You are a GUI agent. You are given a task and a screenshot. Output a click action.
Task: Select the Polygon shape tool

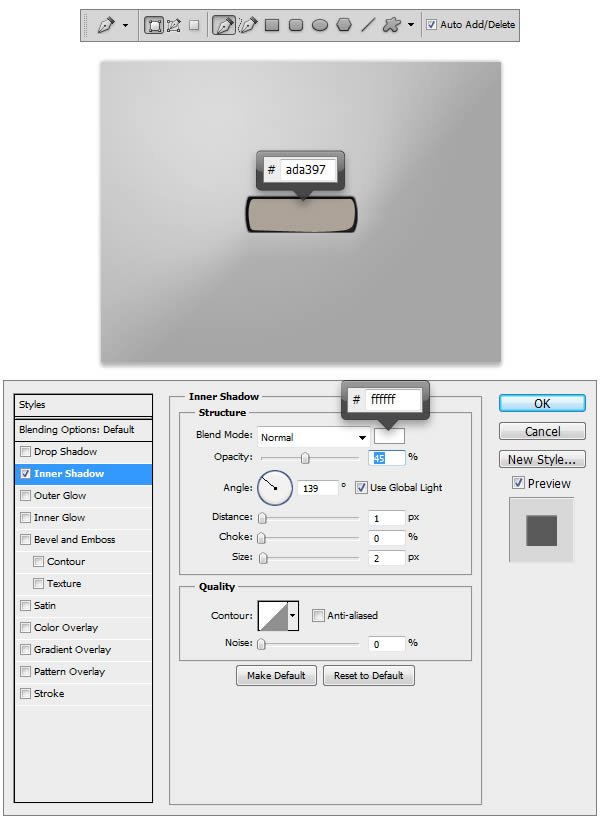[344, 25]
